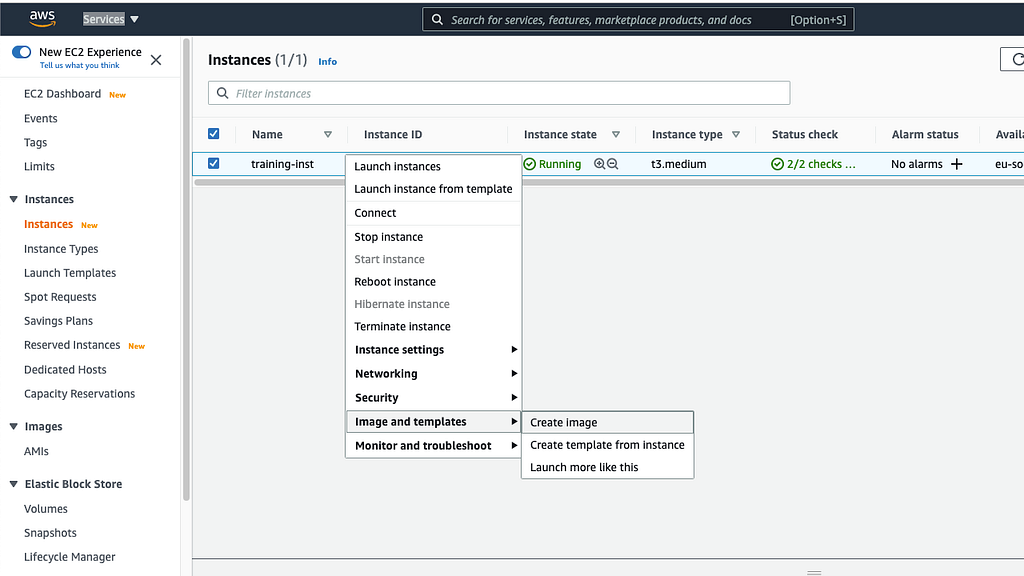Open AMIs page

(x=36, y=451)
